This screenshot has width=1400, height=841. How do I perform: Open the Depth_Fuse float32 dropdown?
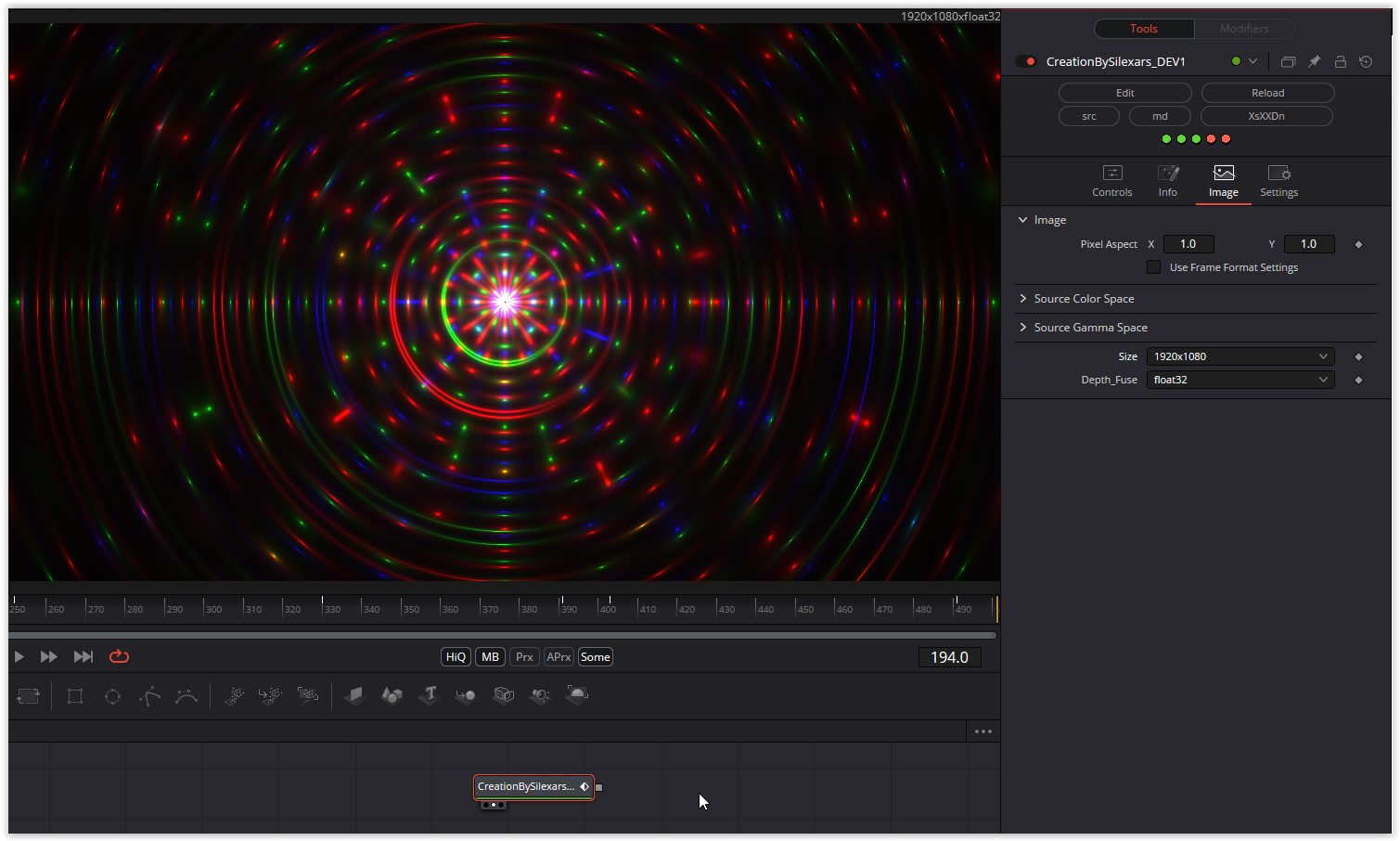[1240, 380]
